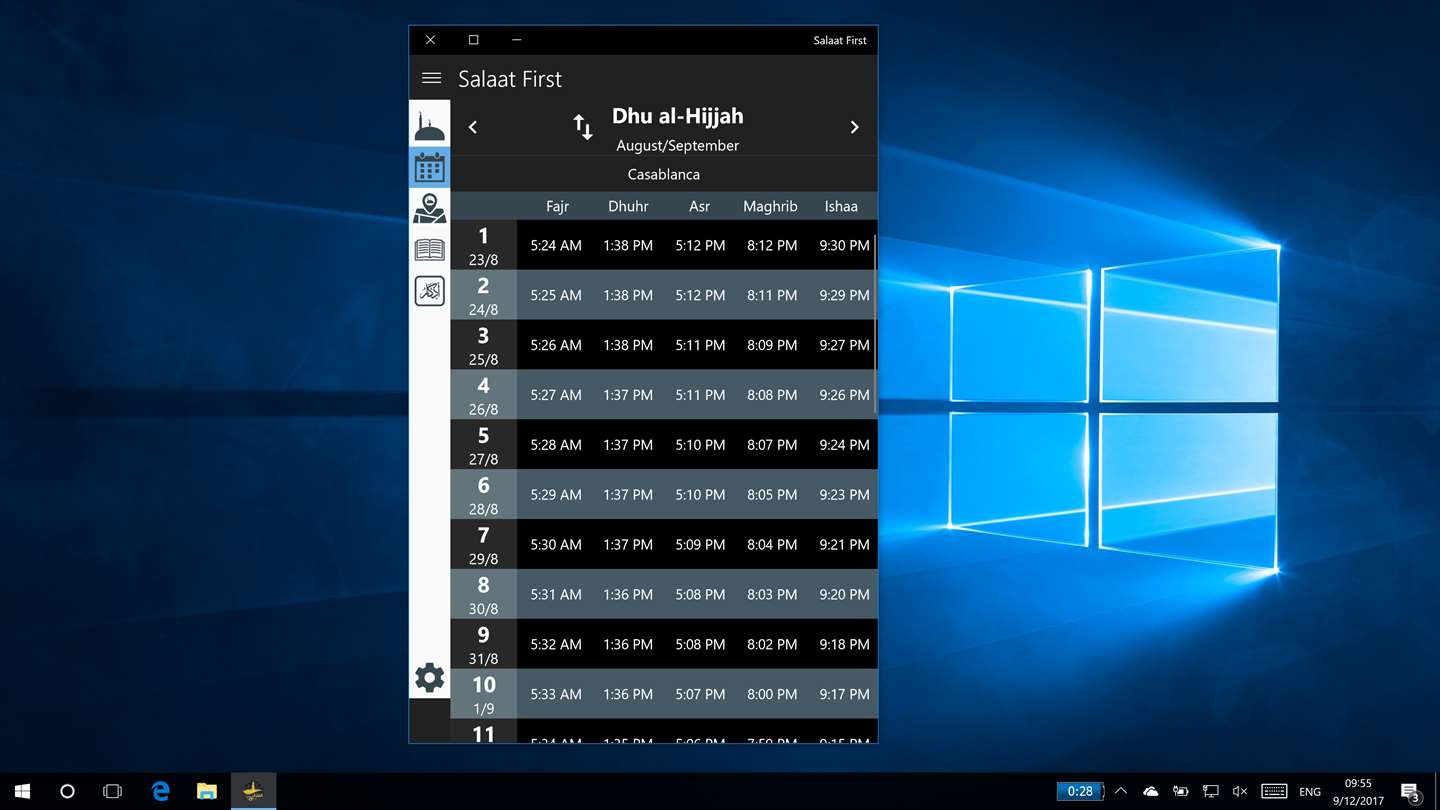Click the 9:21 PM Ishaa time
Screen dimensions: 1440x810
click(844, 544)
